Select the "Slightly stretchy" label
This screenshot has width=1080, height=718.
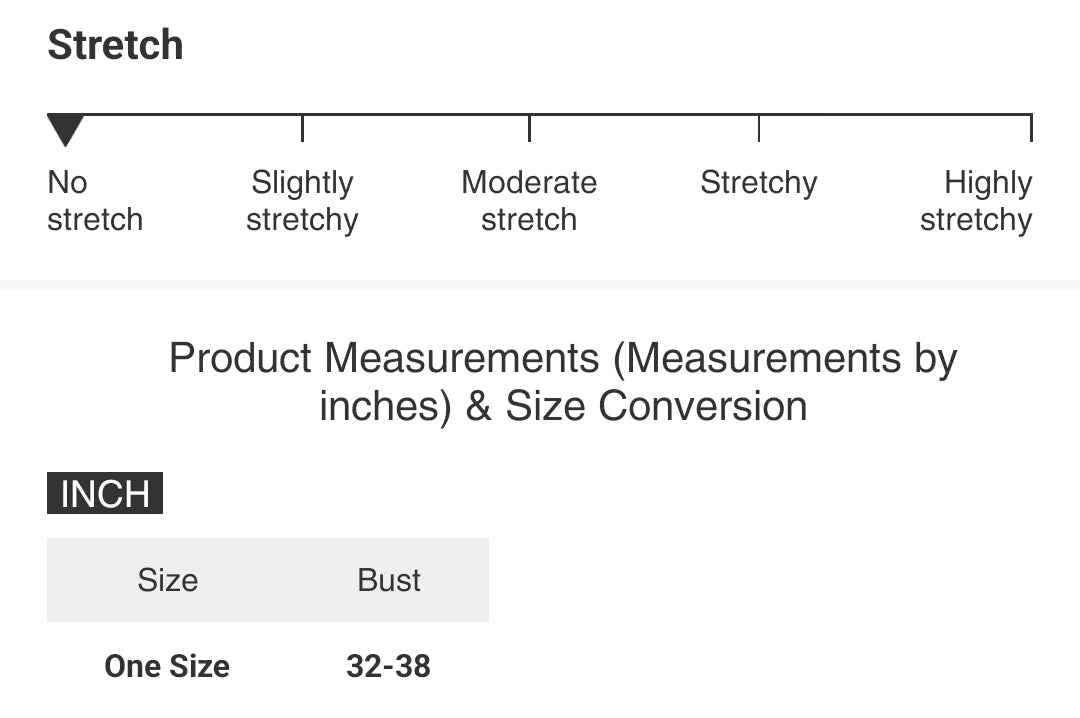click(x=302, y=201)
